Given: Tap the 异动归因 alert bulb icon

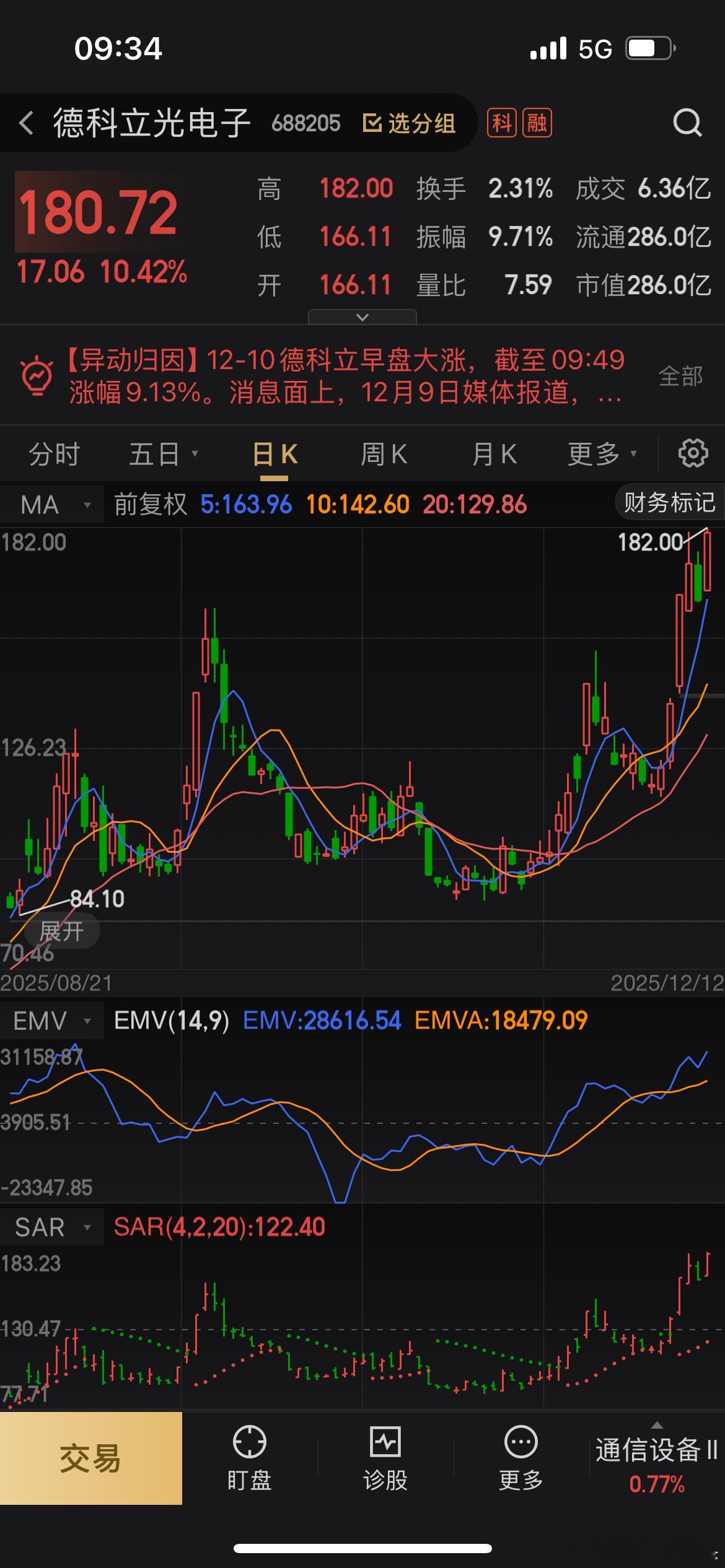Looking at the screenshot, I should (x=37, y=375).
